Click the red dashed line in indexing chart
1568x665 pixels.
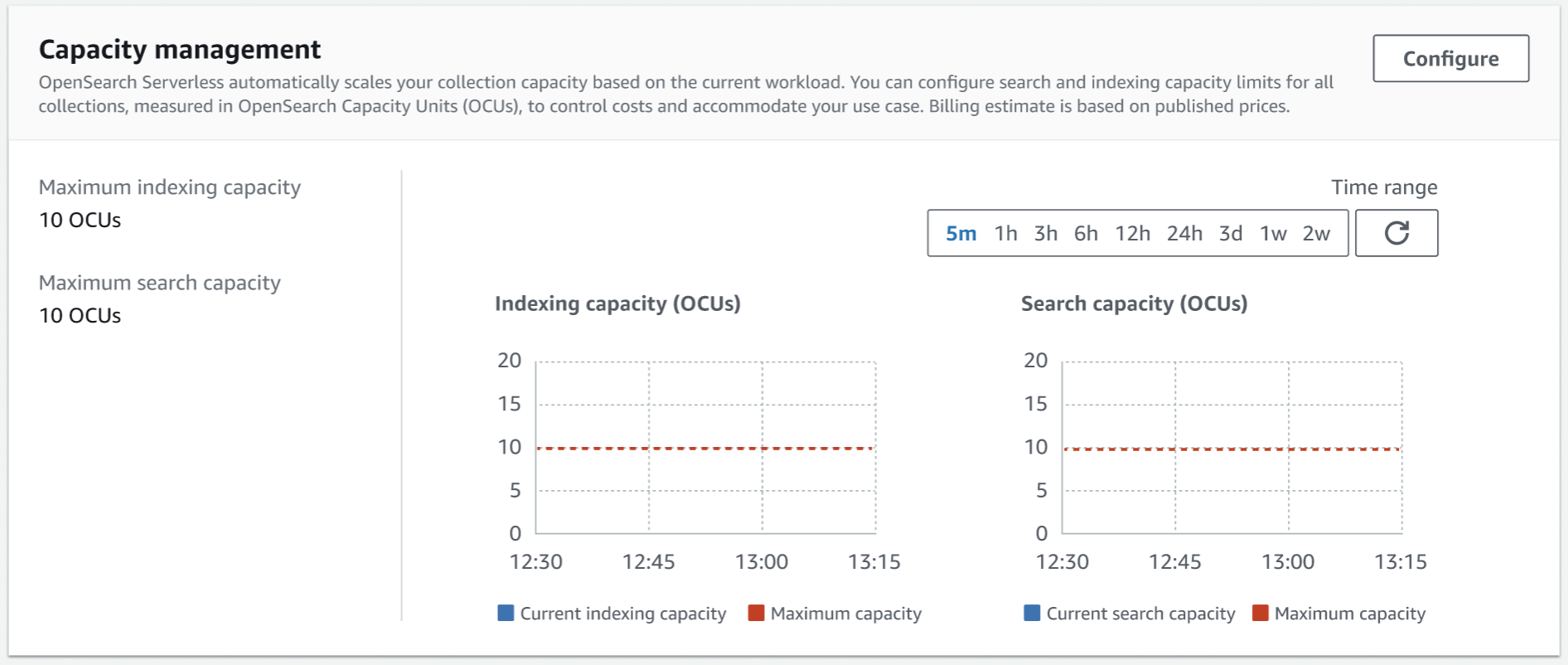(x=704, y=448)
